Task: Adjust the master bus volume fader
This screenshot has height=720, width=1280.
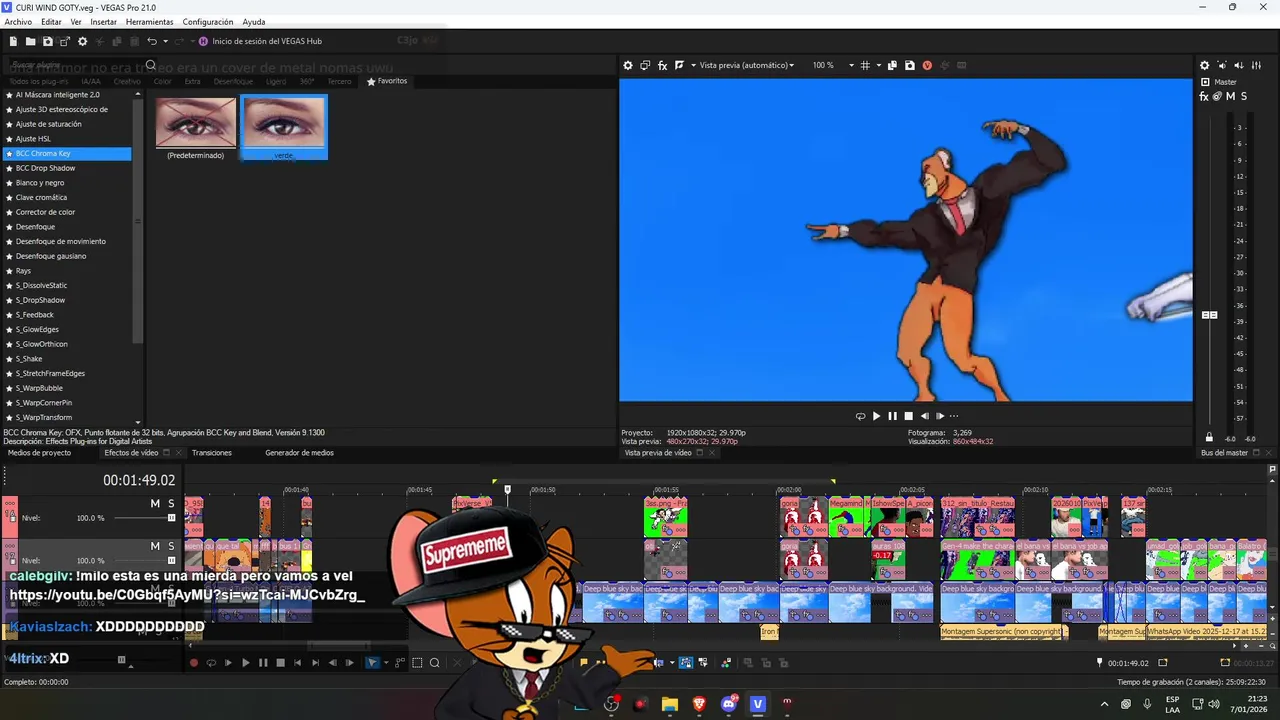Action: 1209,315
